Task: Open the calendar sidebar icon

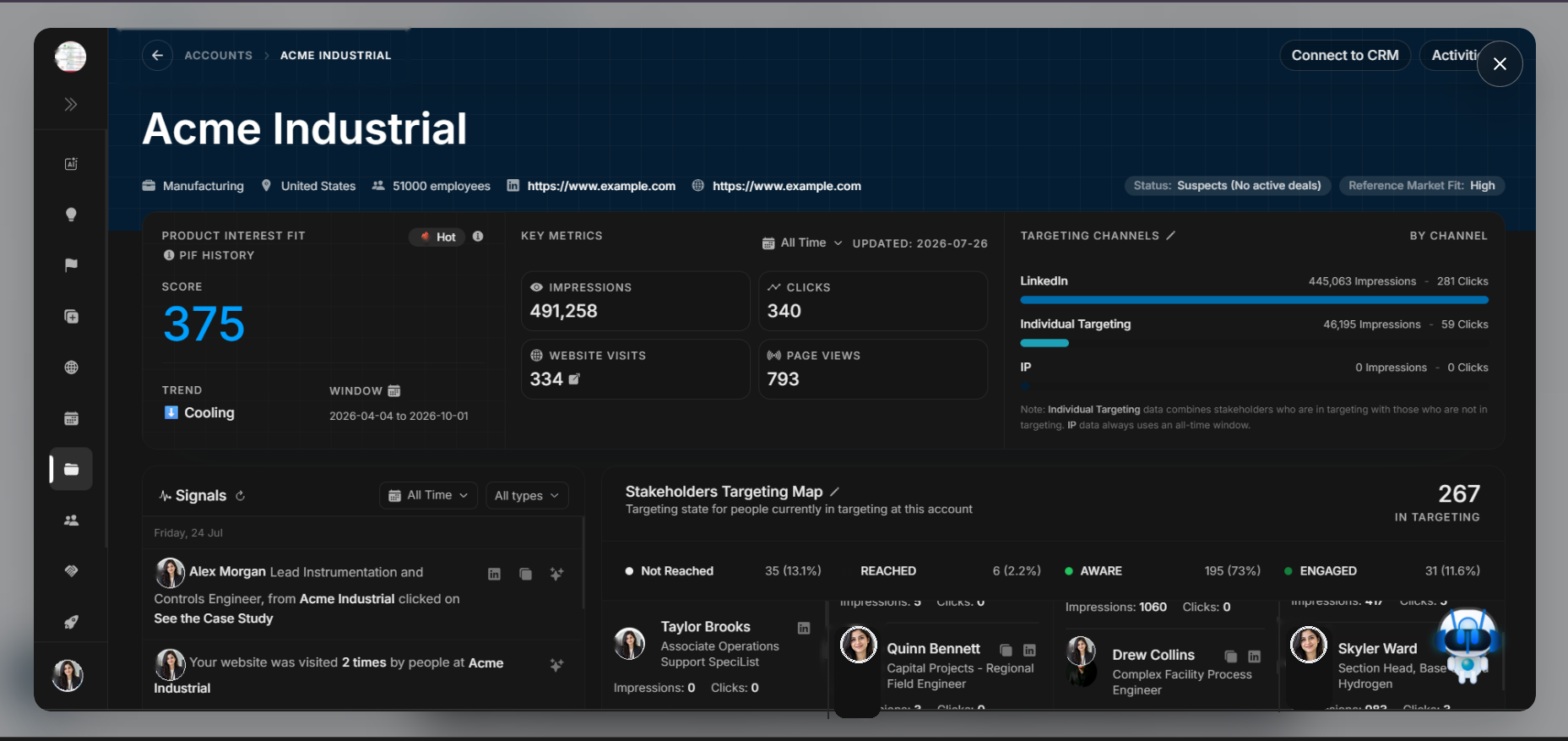Action: 71,418
